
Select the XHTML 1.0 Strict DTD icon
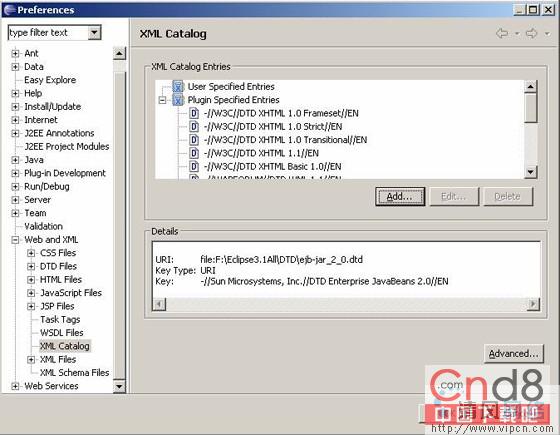194,126
